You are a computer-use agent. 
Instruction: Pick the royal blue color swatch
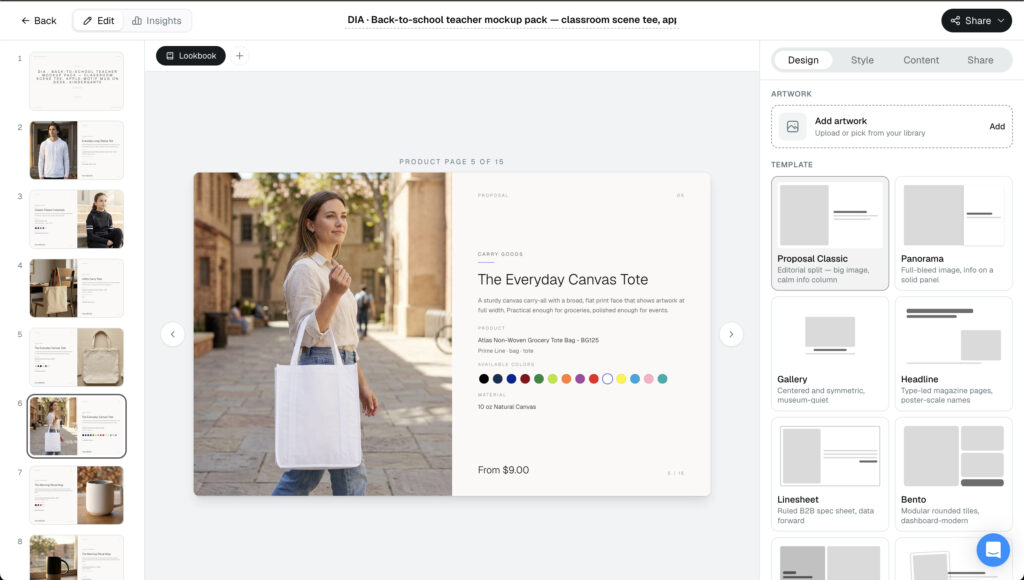(511, 379)
